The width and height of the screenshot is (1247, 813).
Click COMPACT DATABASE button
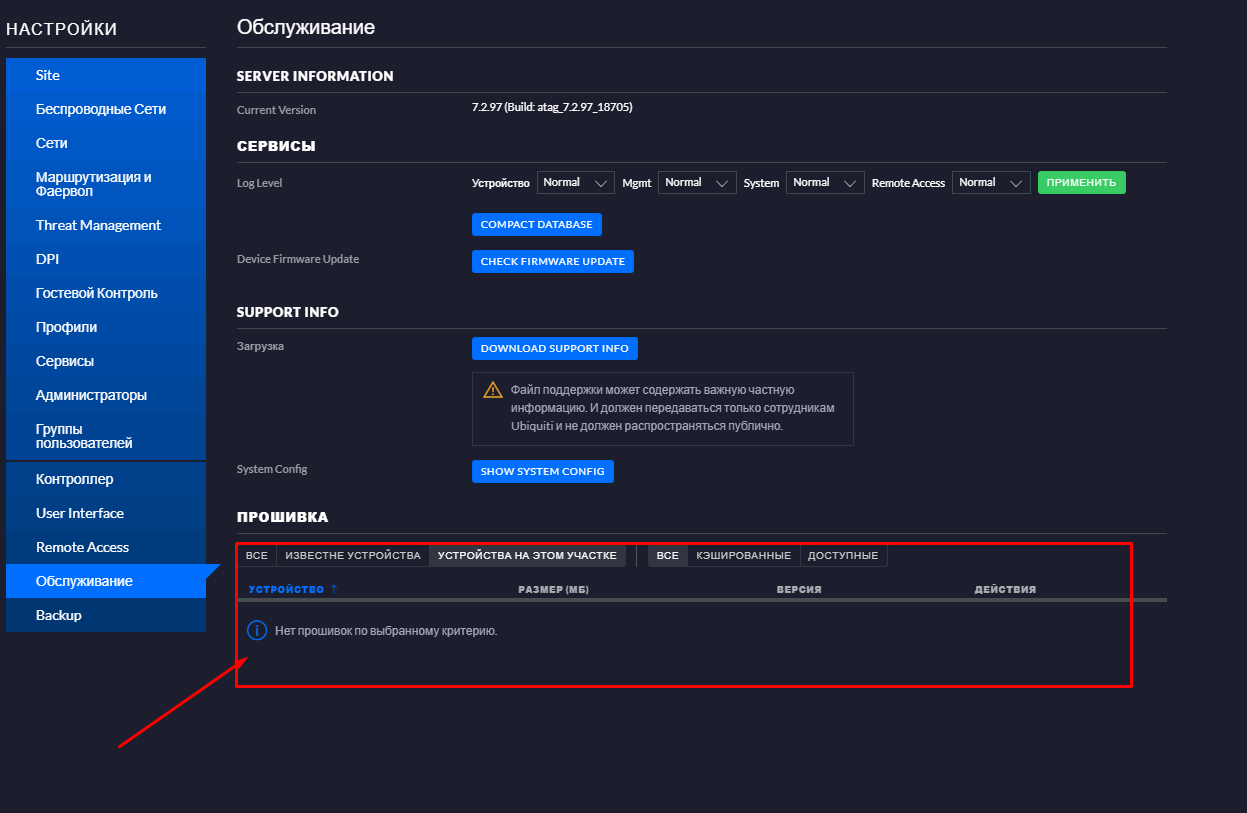tap(537, 224)
